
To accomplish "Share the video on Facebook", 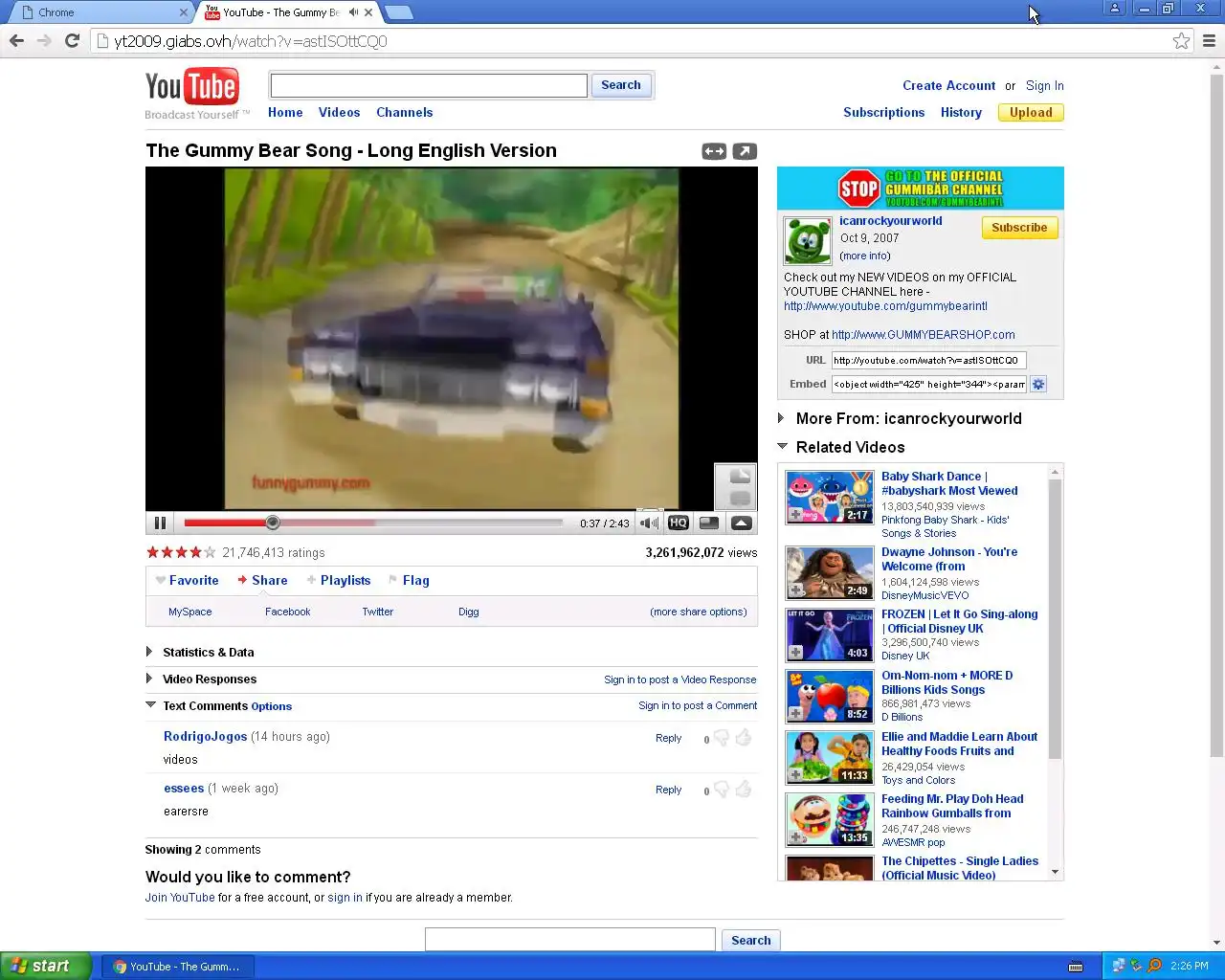I will (x=288, y=612).
